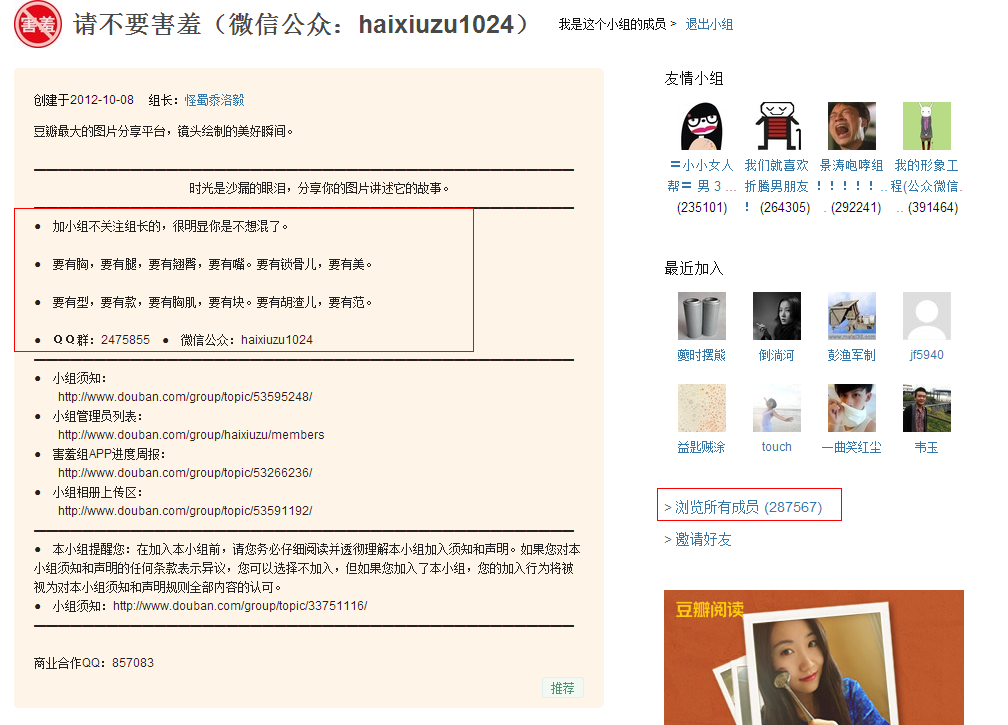Screen dimensions: 1008x725
Task: Click the 小组相册上传区 label
Action: coord(98,492)
